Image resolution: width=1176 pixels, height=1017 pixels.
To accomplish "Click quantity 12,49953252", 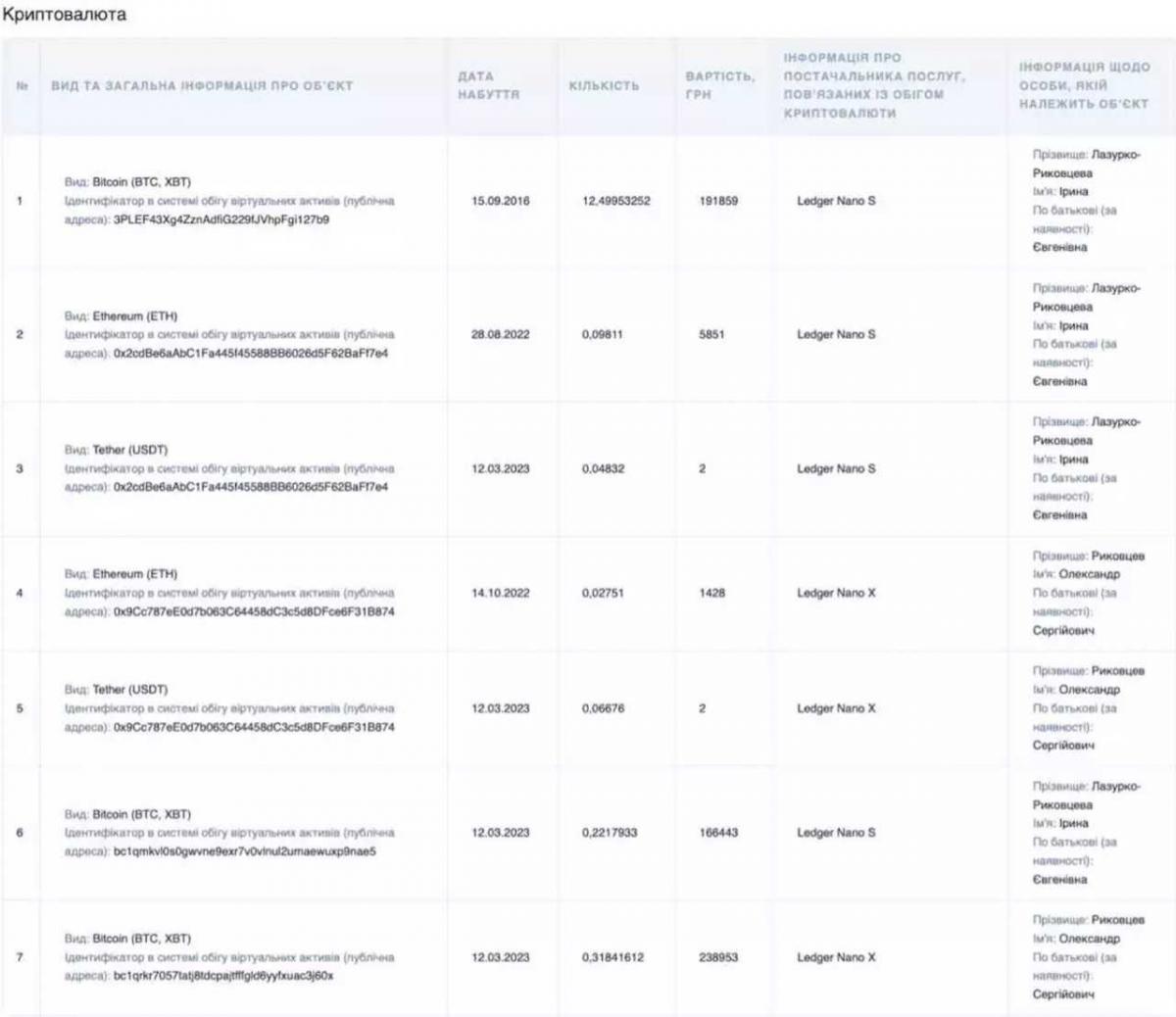I will coord(616,201).
